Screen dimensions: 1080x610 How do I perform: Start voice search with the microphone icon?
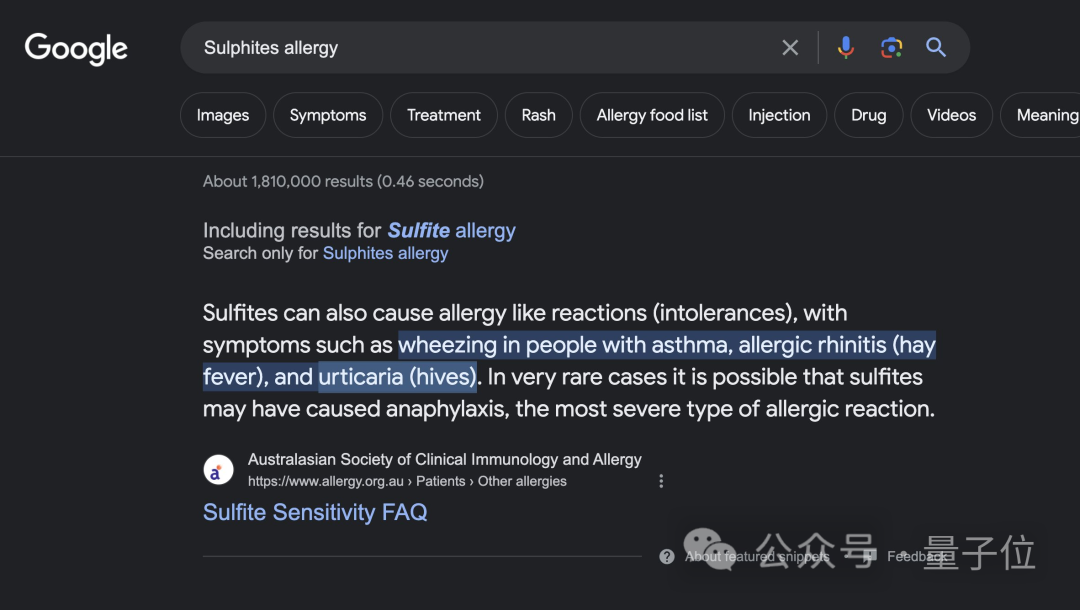[845, 48]
